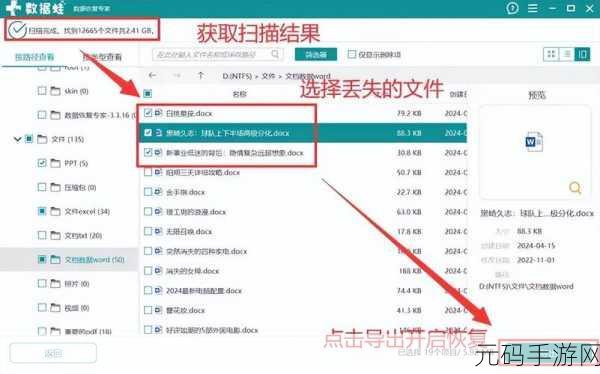Tick the 压缩包 (0) folder checkbox
Viewport: 600px width, 374px height.
tap(42, 187)
